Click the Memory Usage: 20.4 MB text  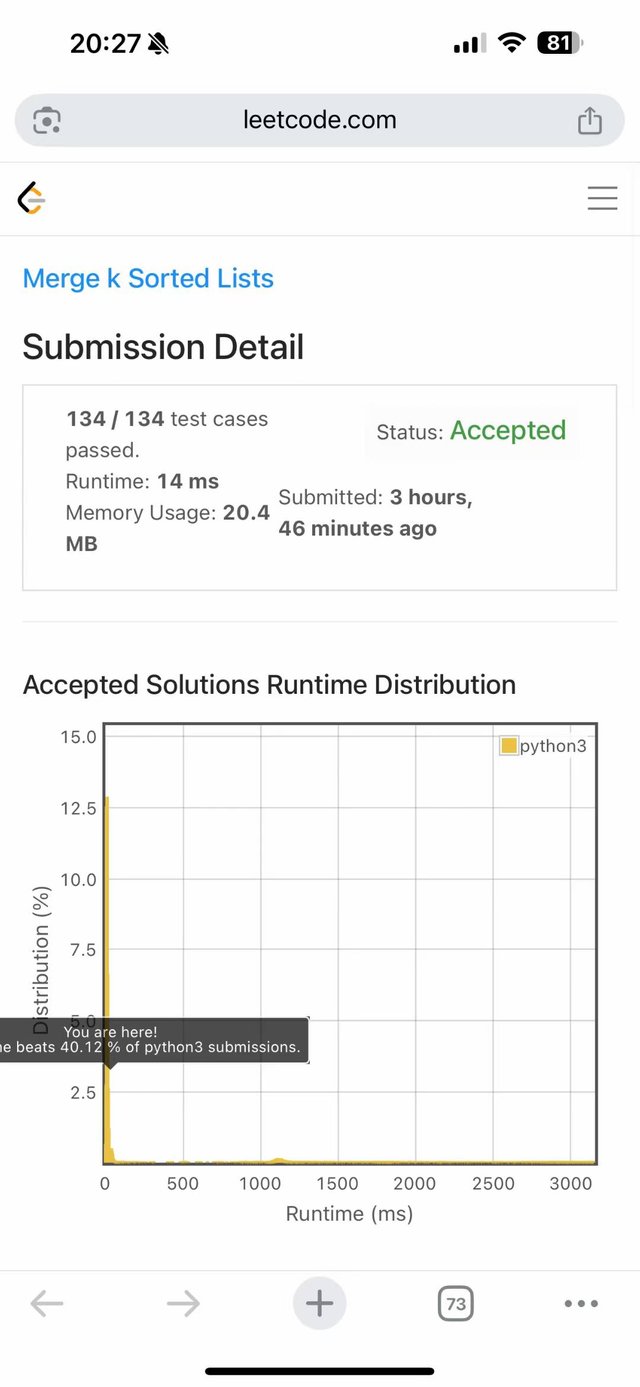[168, 528]
